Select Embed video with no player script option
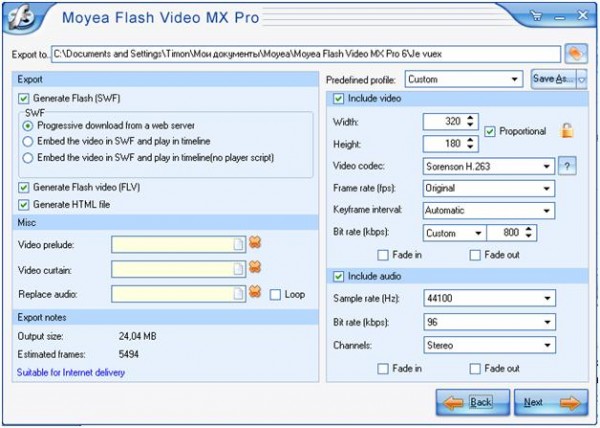 (x=27, y=158)
